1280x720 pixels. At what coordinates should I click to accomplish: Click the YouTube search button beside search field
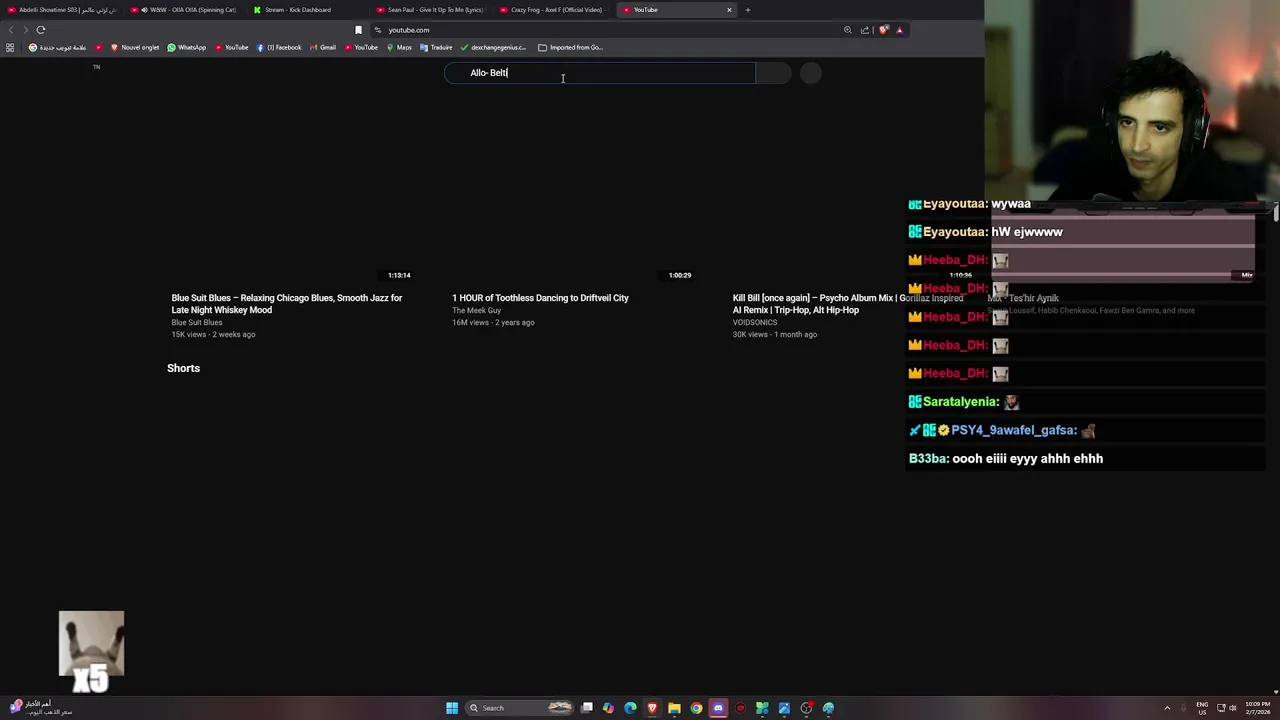[773, 73]
